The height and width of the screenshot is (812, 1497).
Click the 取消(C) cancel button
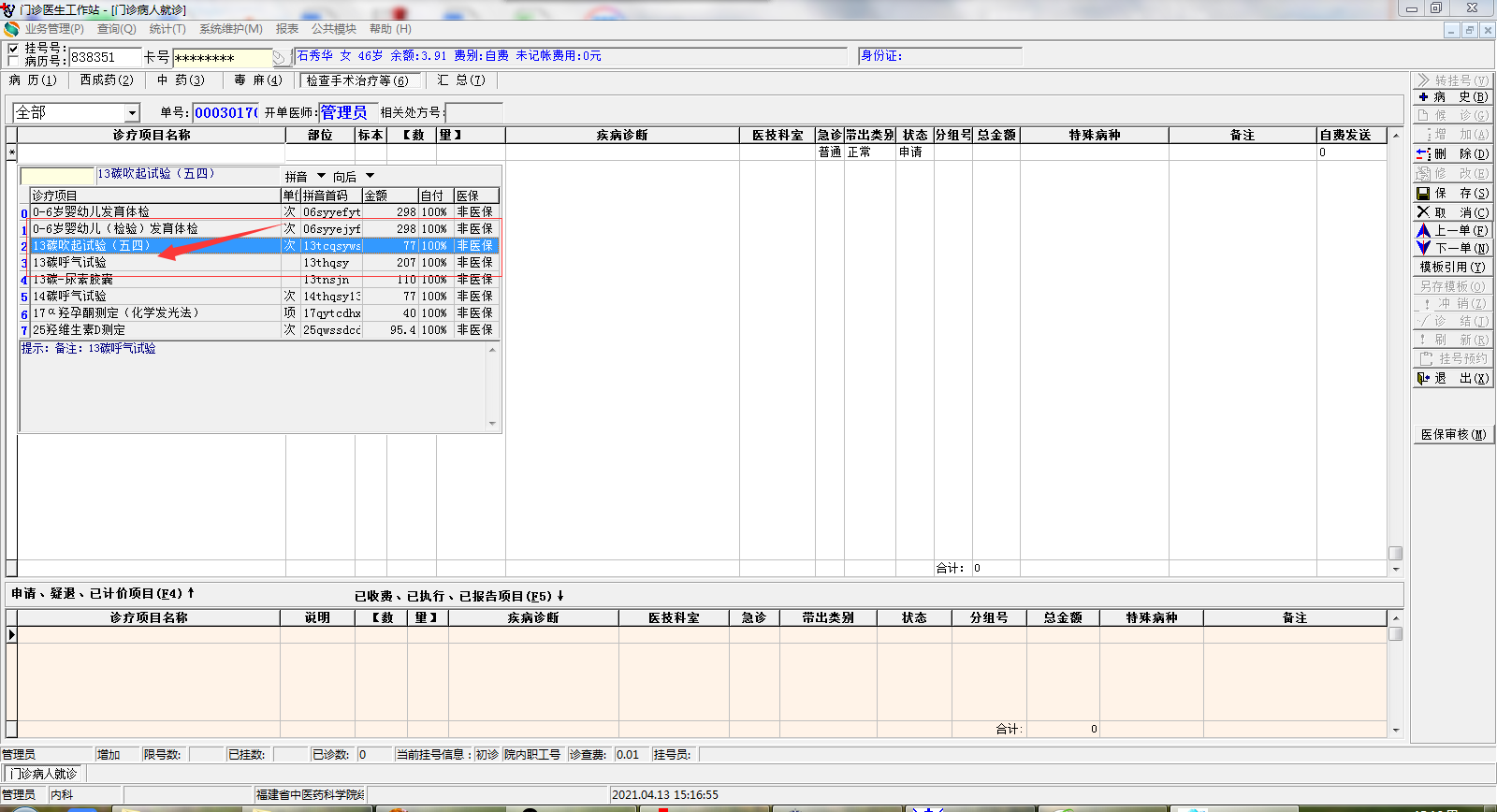pos(1452,212)
